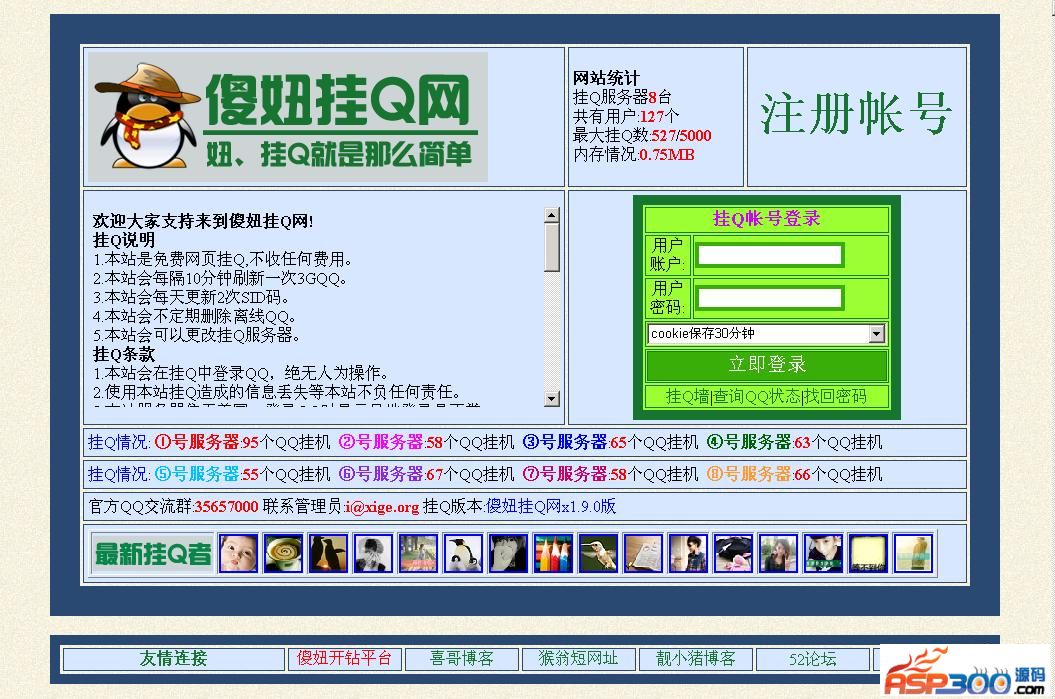
Task: Open the black-and-white person covering face avatar
Action: [373, 554]
